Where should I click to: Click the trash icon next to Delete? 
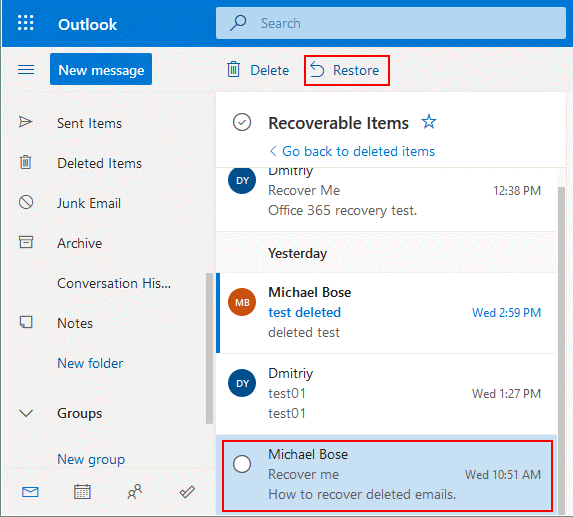[x=234, y=69]
